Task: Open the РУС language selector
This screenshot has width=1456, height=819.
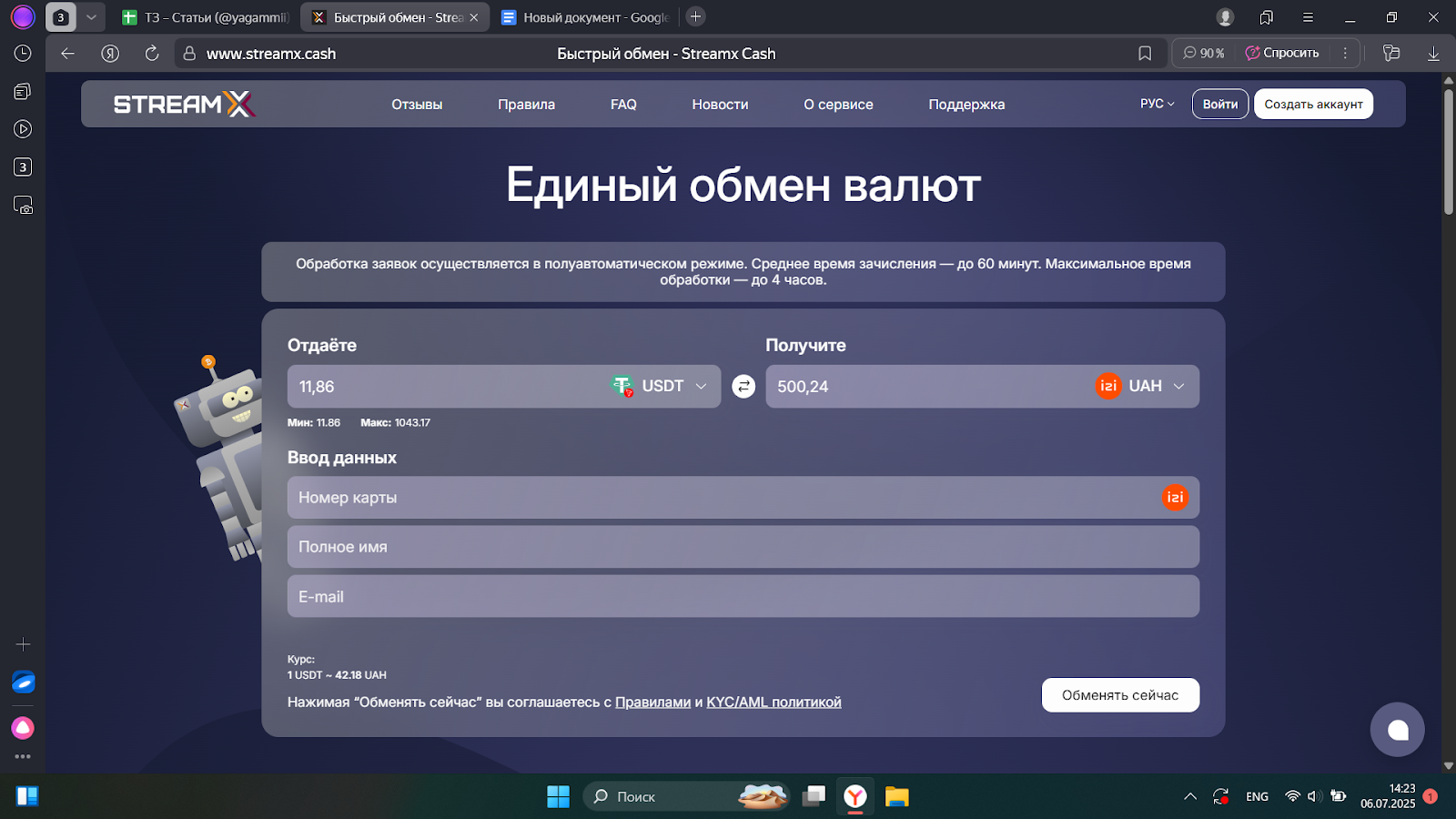Action: click(1157, 104)
